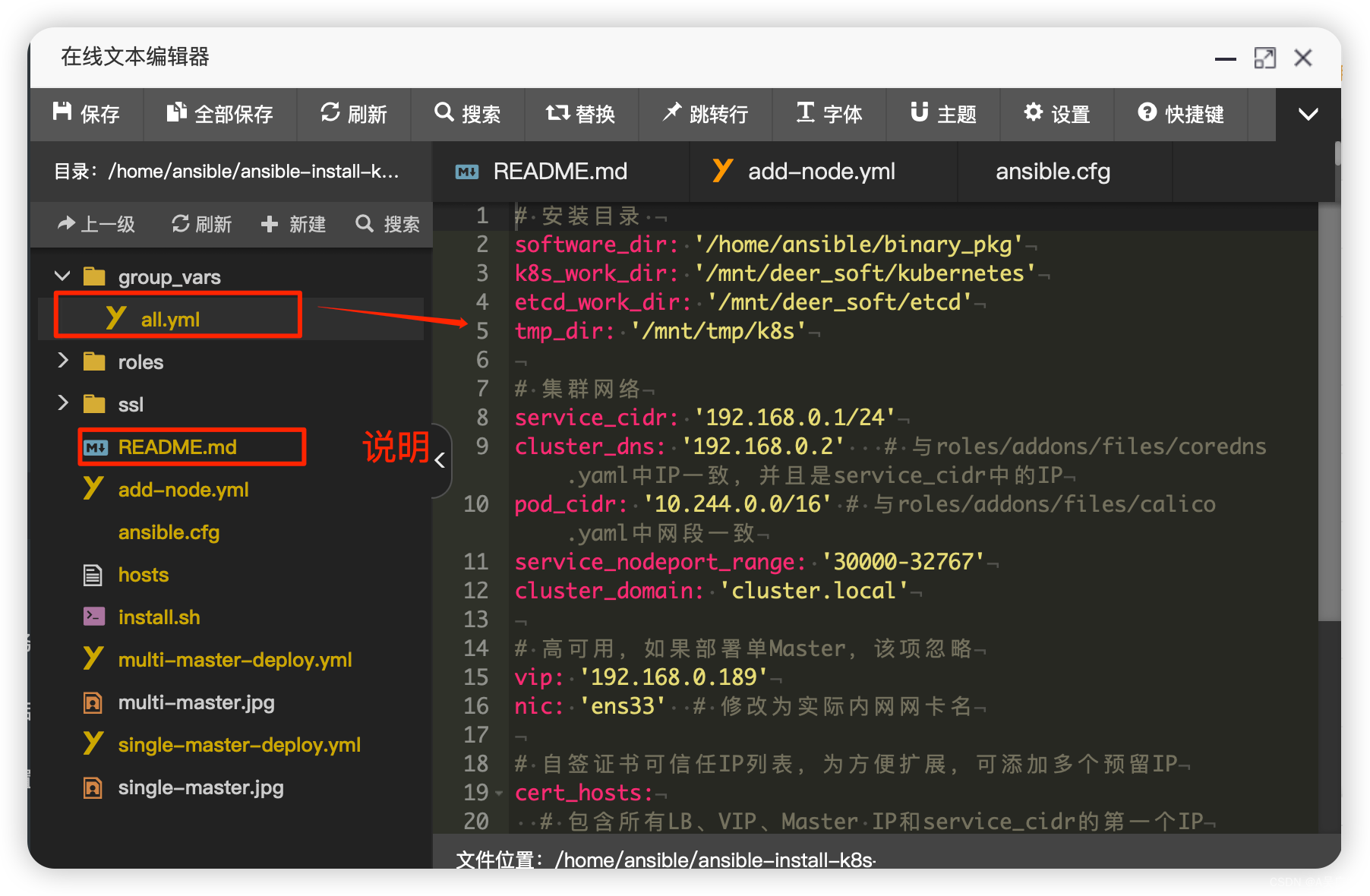Click the directory path field
The height and width of the screenshot is (896, 1370).
(x=226, y=172)
